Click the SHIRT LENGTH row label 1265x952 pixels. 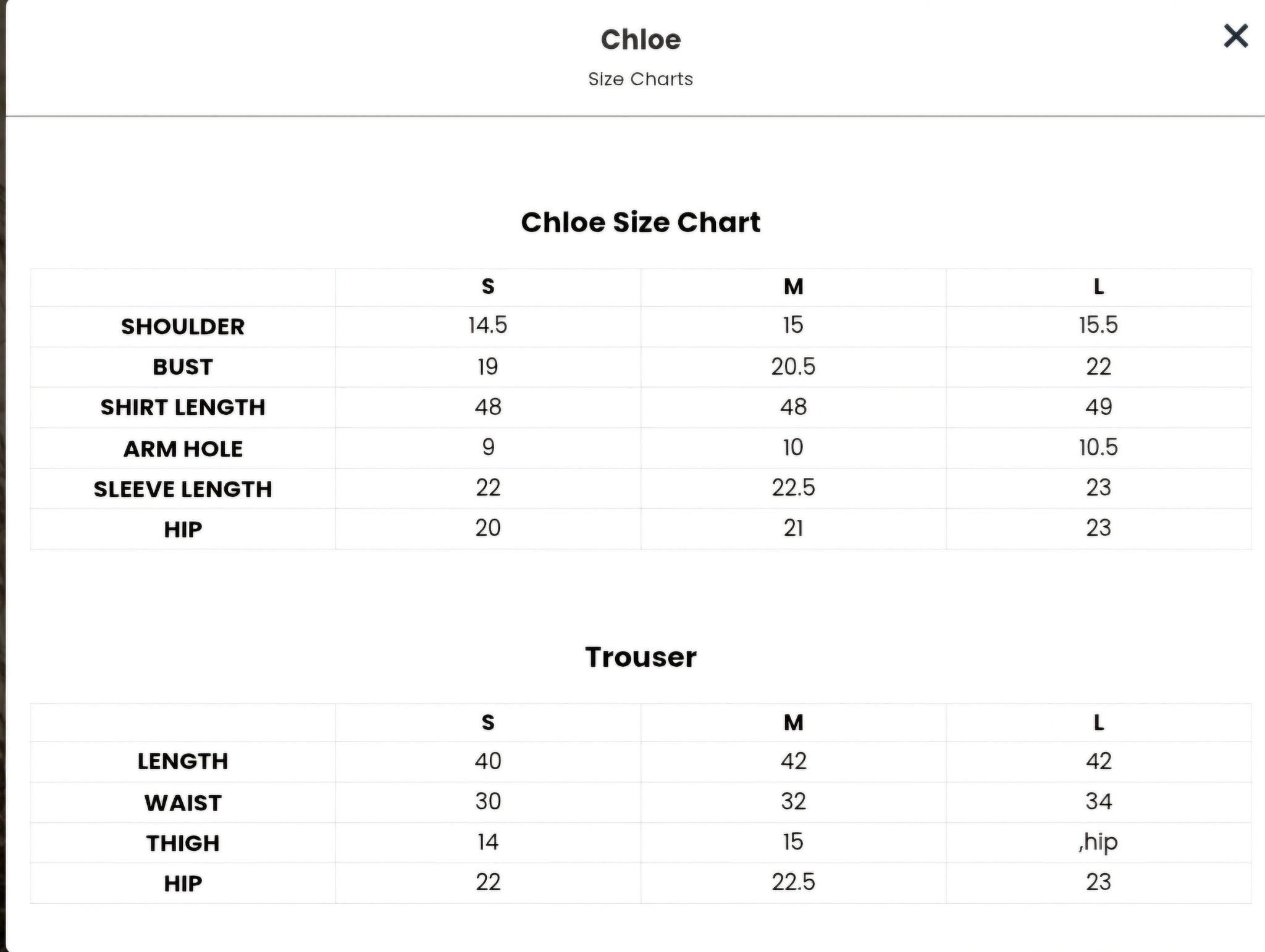tap(183, 407)
